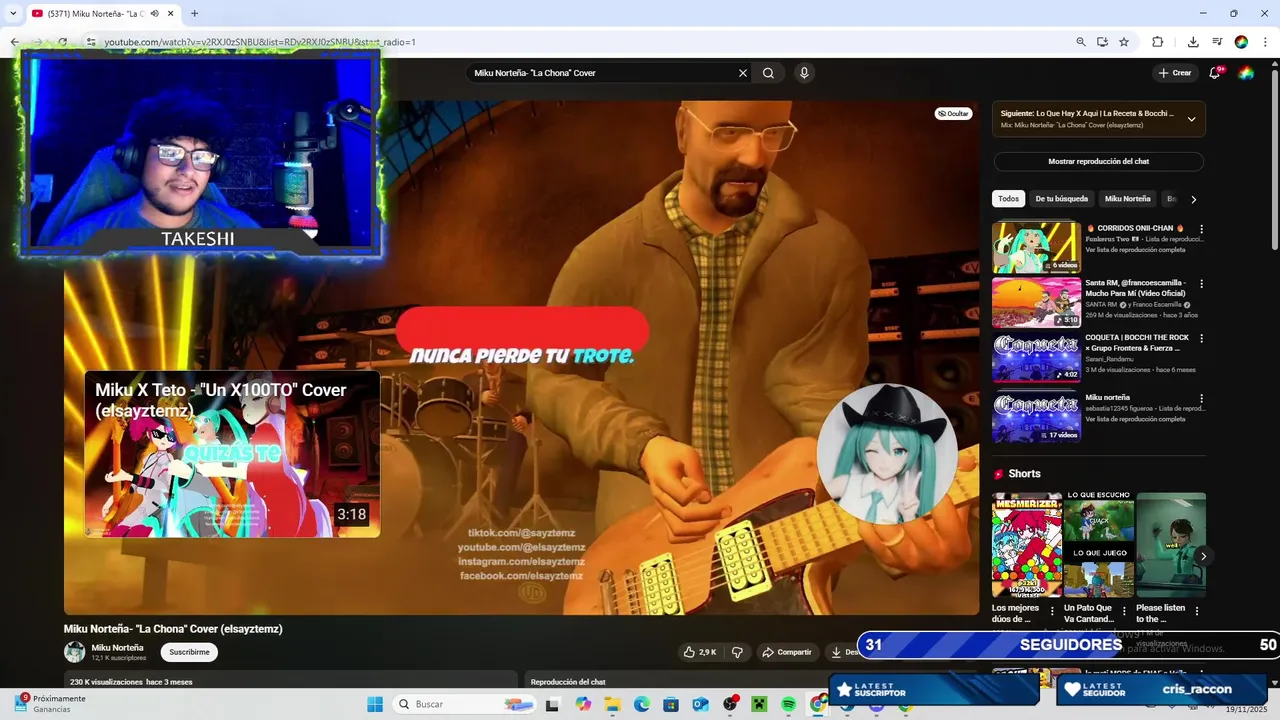Open Santa RM Mucho Para Mi video
Screen dimensions: 1280x720
1036,302
